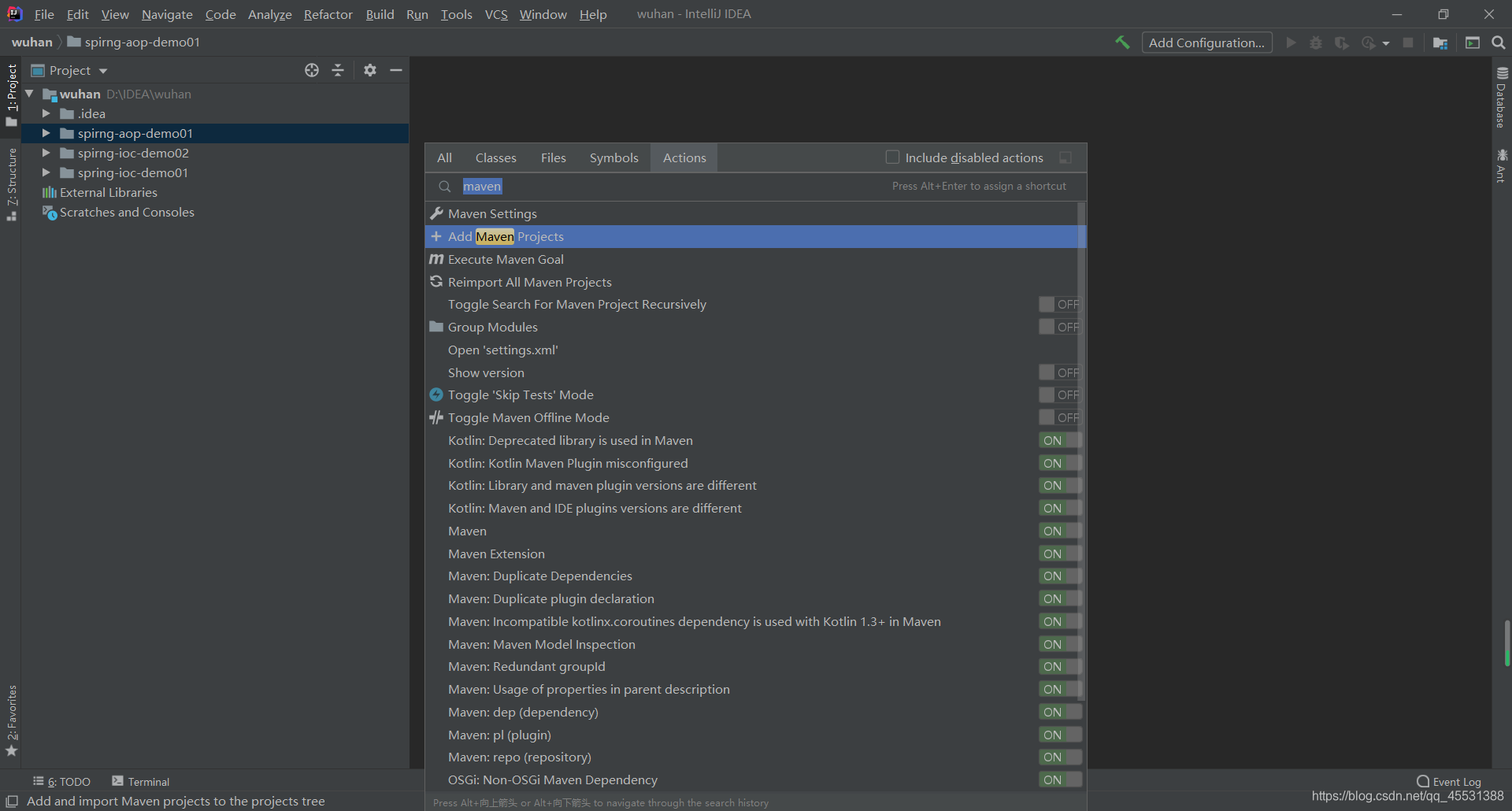Check Include disabled actions checkbox
Screen dimensions: 1512x811
tap(892, 157)
